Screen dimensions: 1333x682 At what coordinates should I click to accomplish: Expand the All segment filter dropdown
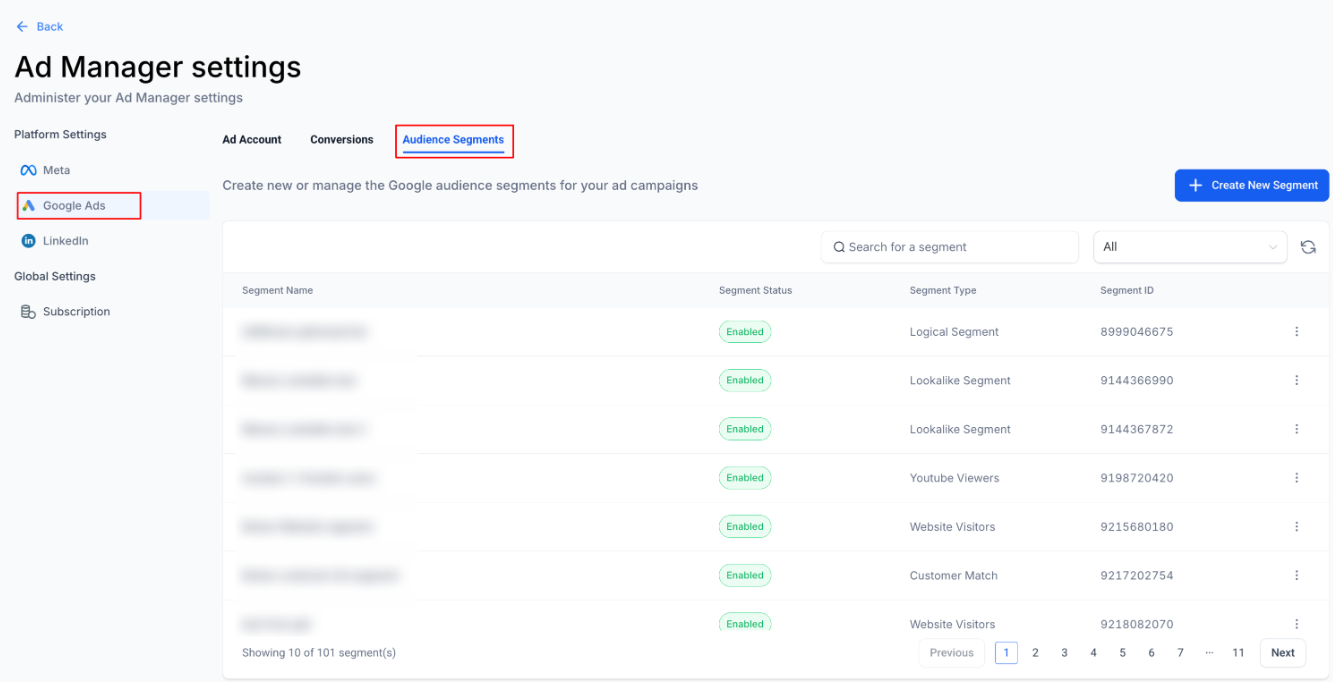click(x=1189, y=247)
